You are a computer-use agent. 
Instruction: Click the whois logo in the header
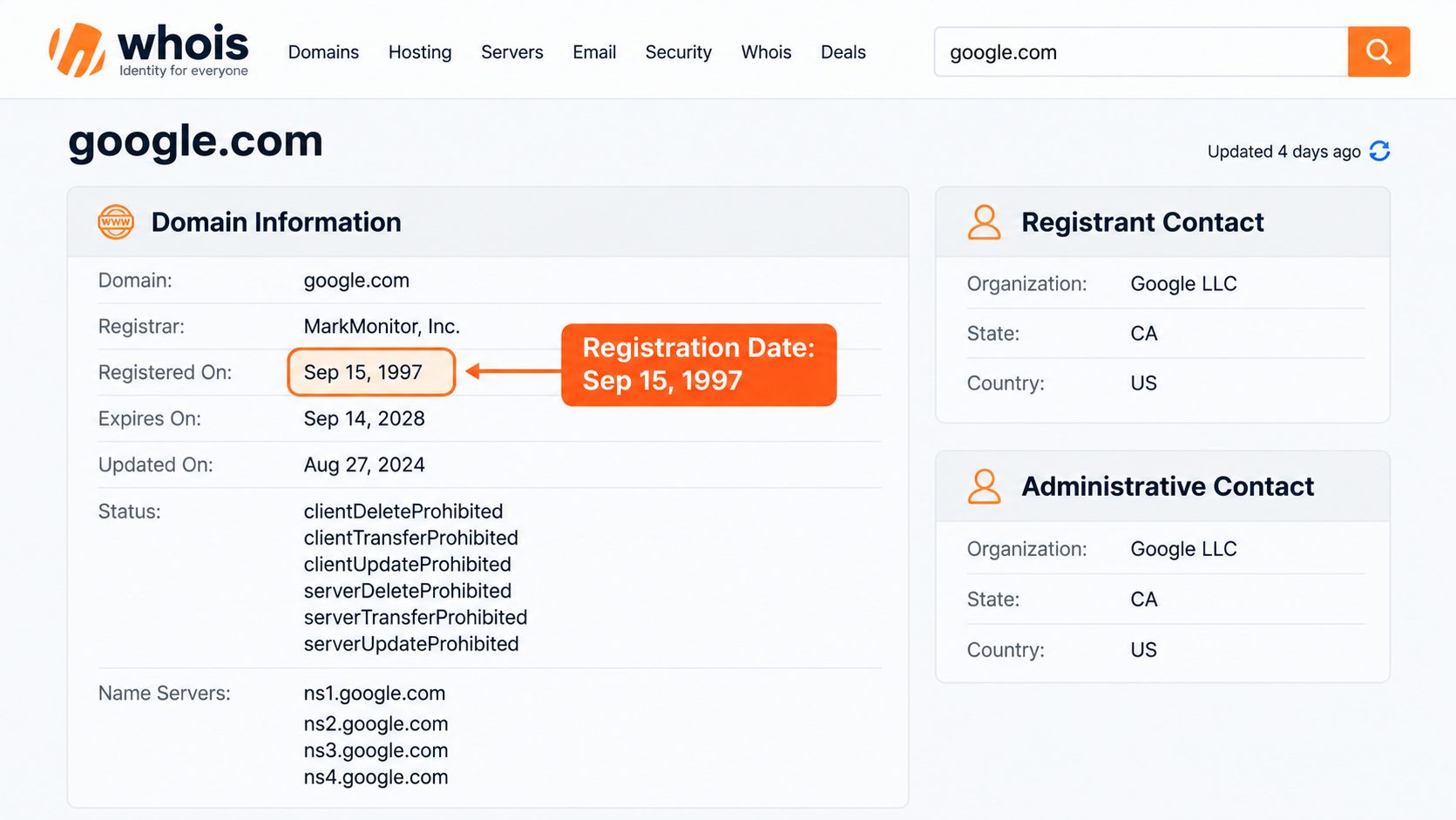[149, 51]
